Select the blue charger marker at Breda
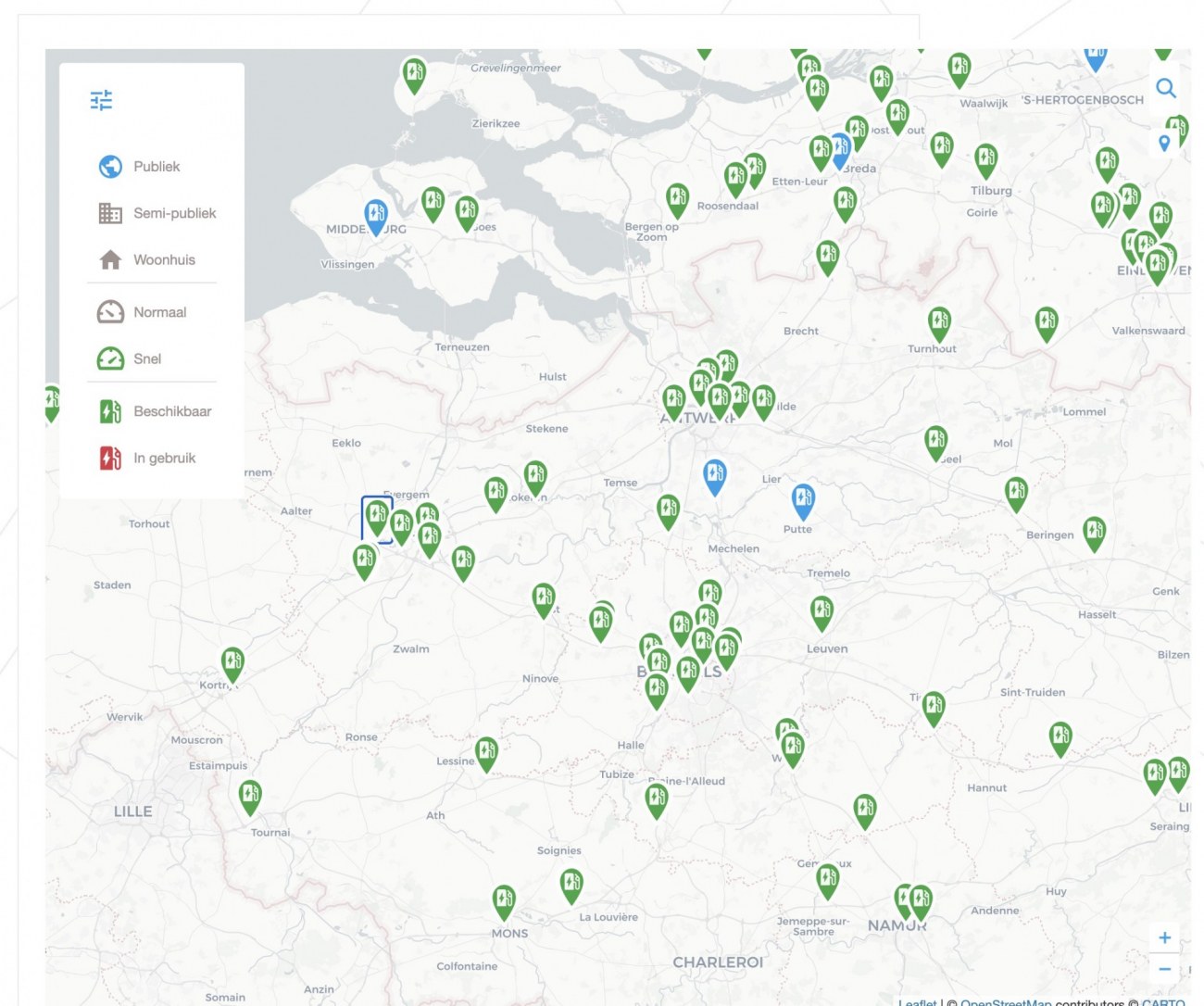 click(x=840, y=151)
